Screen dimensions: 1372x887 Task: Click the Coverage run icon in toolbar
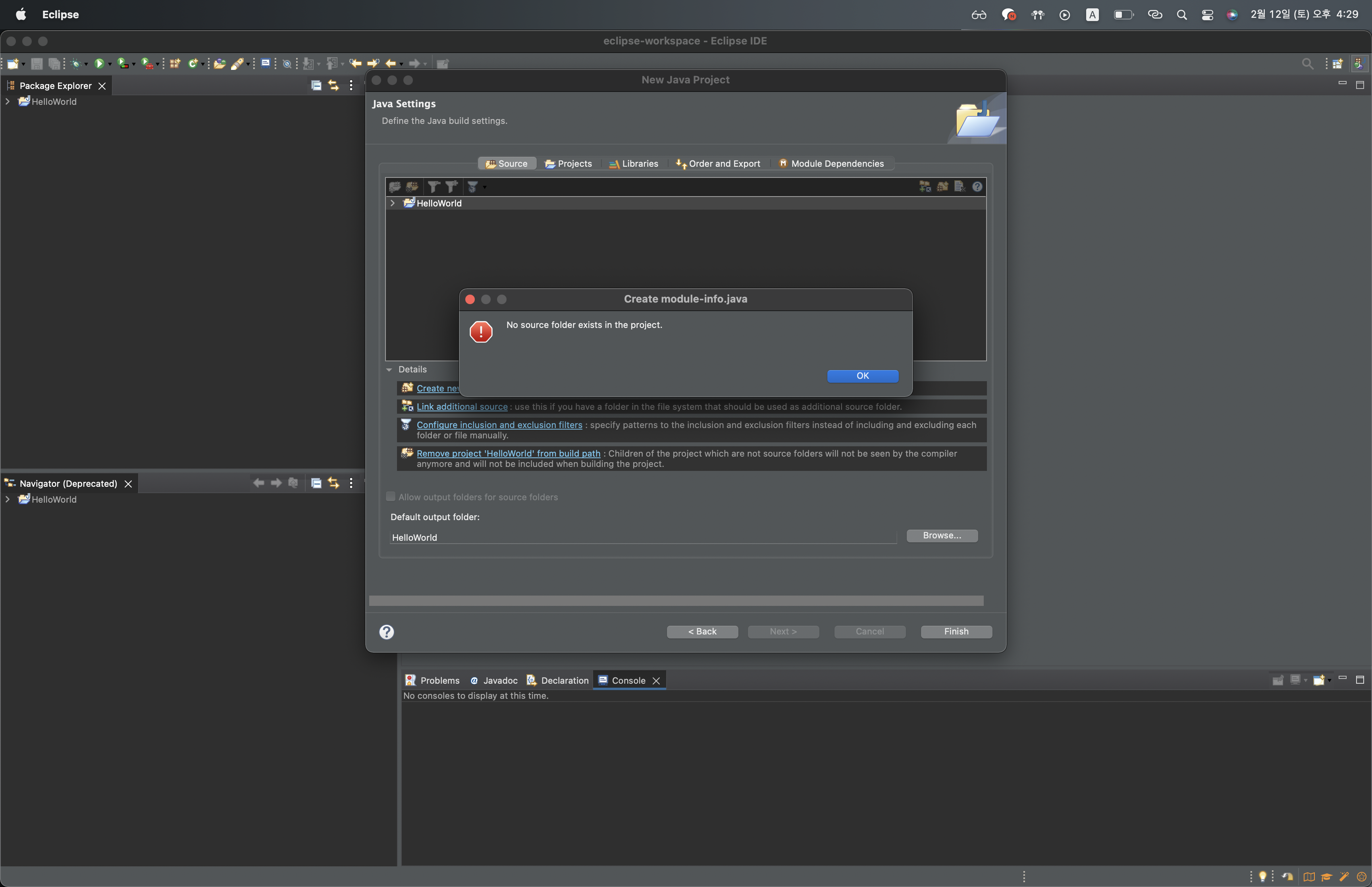pyautogui.click(x=123, y=64)
